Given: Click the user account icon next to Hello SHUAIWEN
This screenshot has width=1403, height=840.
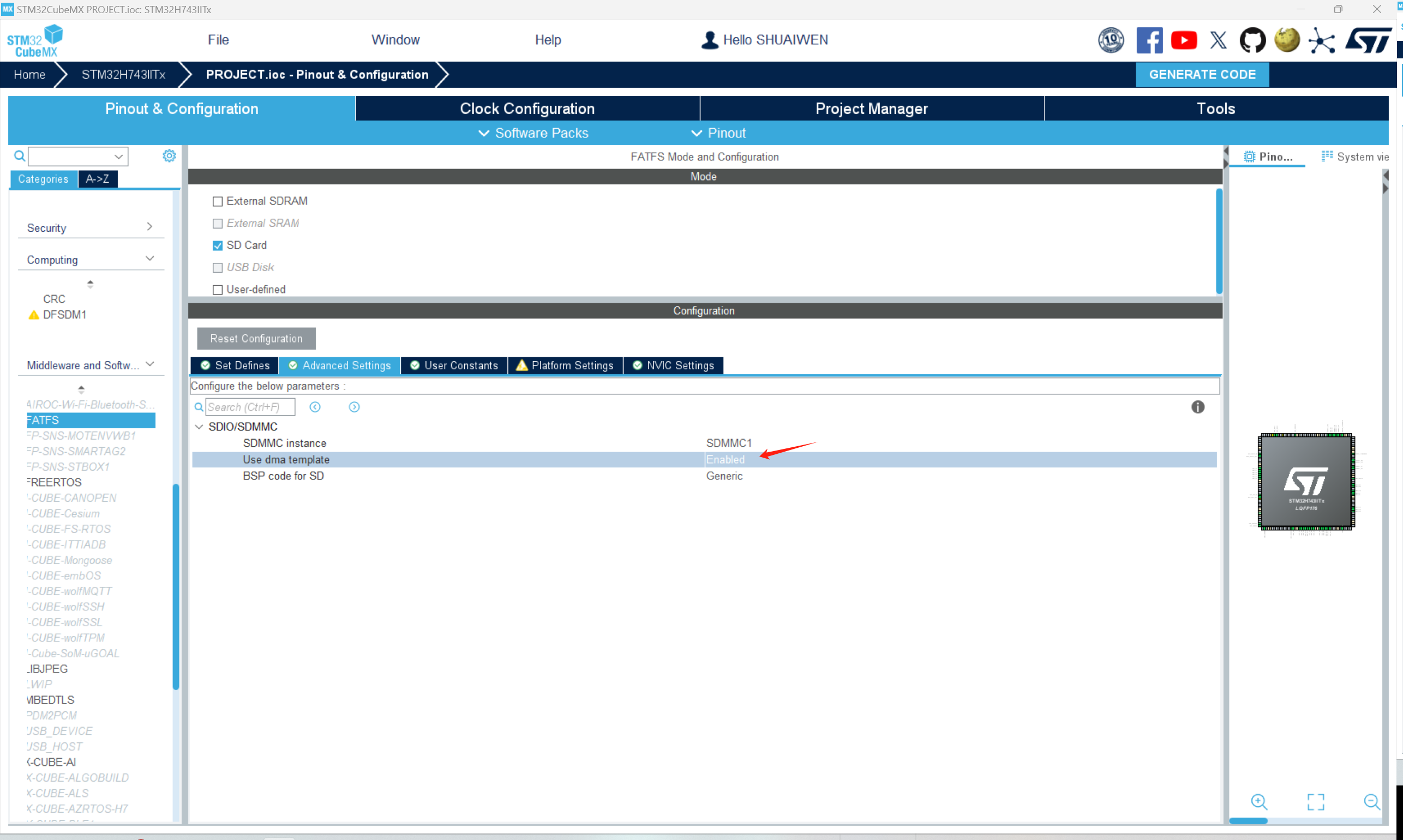Looking at the screenshot, I should (x=709, y=40).
